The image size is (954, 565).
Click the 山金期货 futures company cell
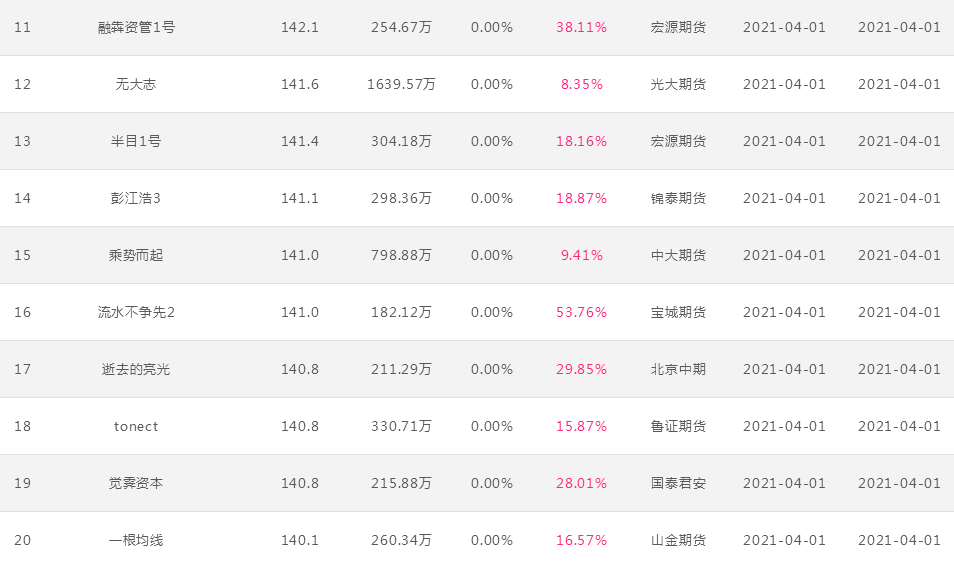678,540
